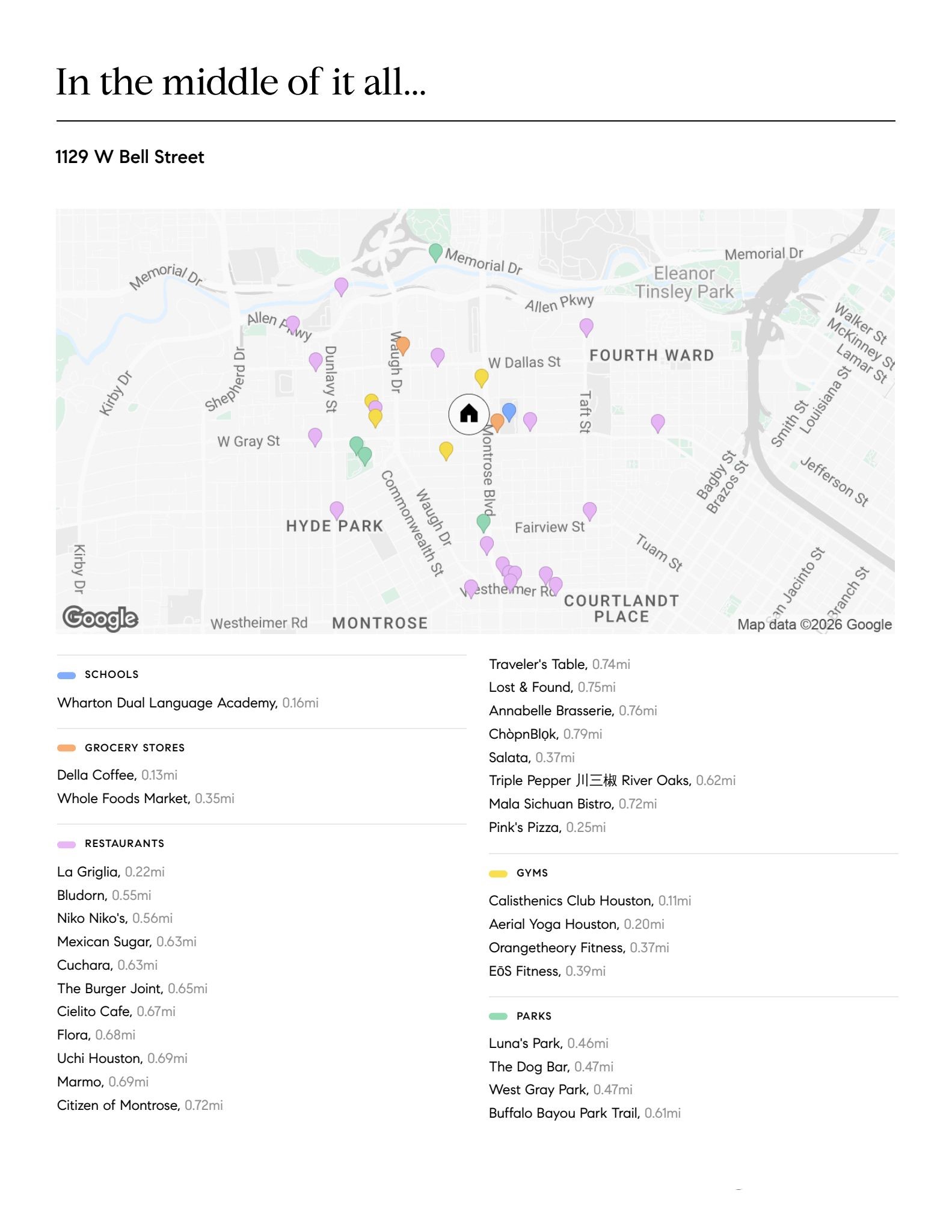Click the RESTAURANTS category heading
Viewport: 952px width, 1232px height.
[124, 843]
